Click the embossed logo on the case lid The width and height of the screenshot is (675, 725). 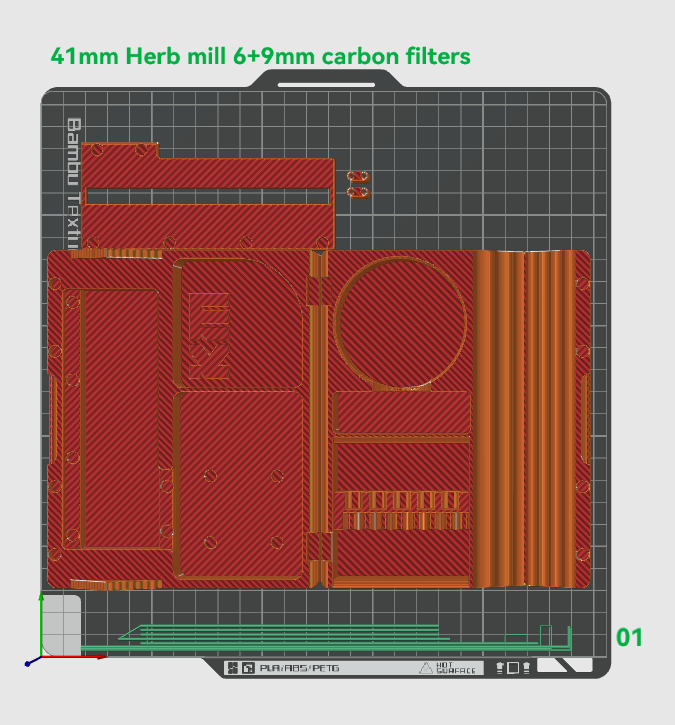tap(209, 336)
